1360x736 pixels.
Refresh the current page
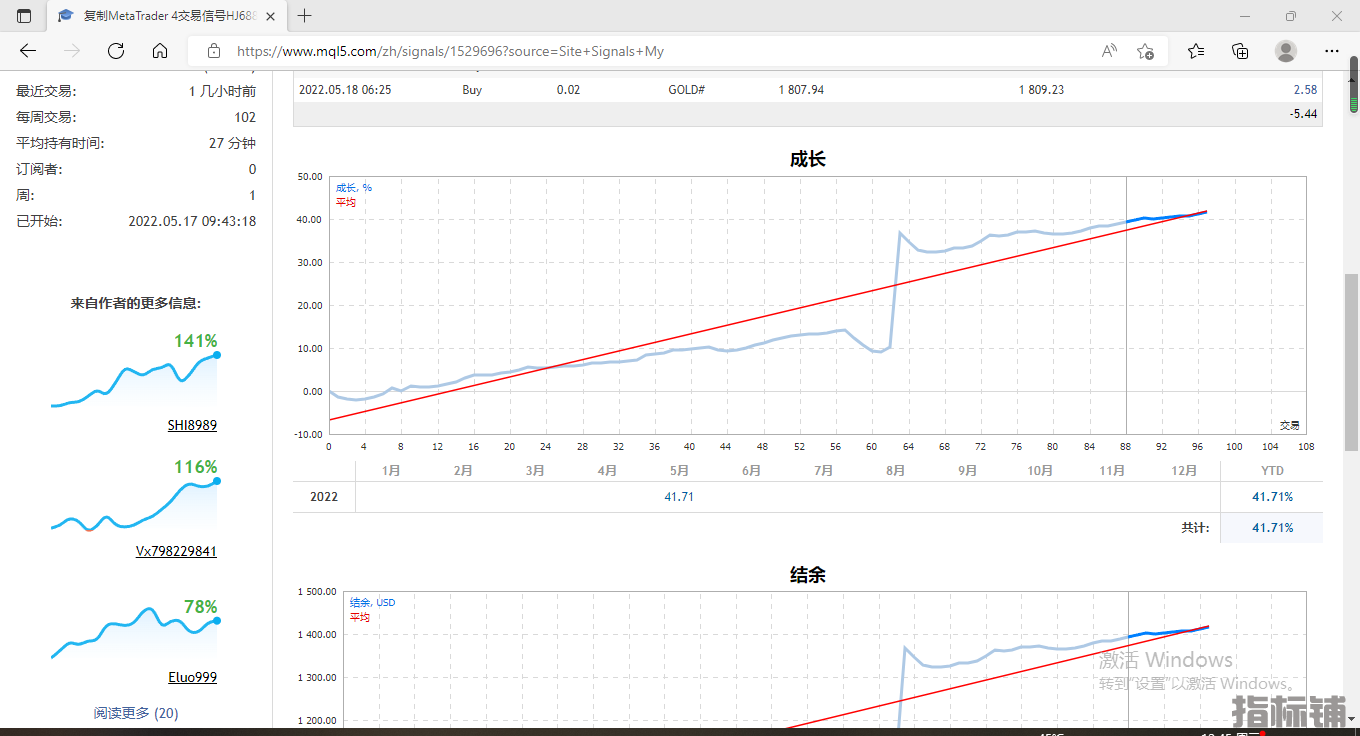point(116,51)
